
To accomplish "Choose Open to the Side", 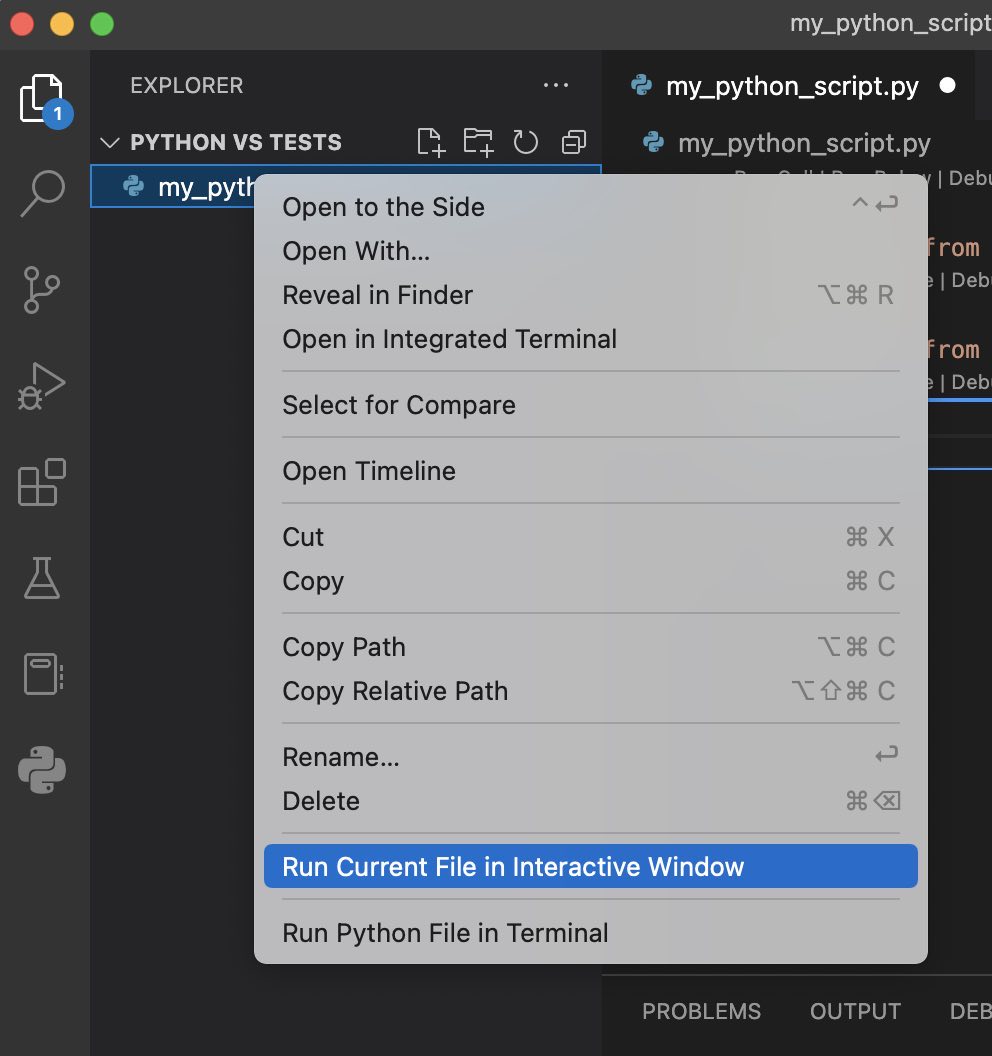I will [x=591, y=207].
